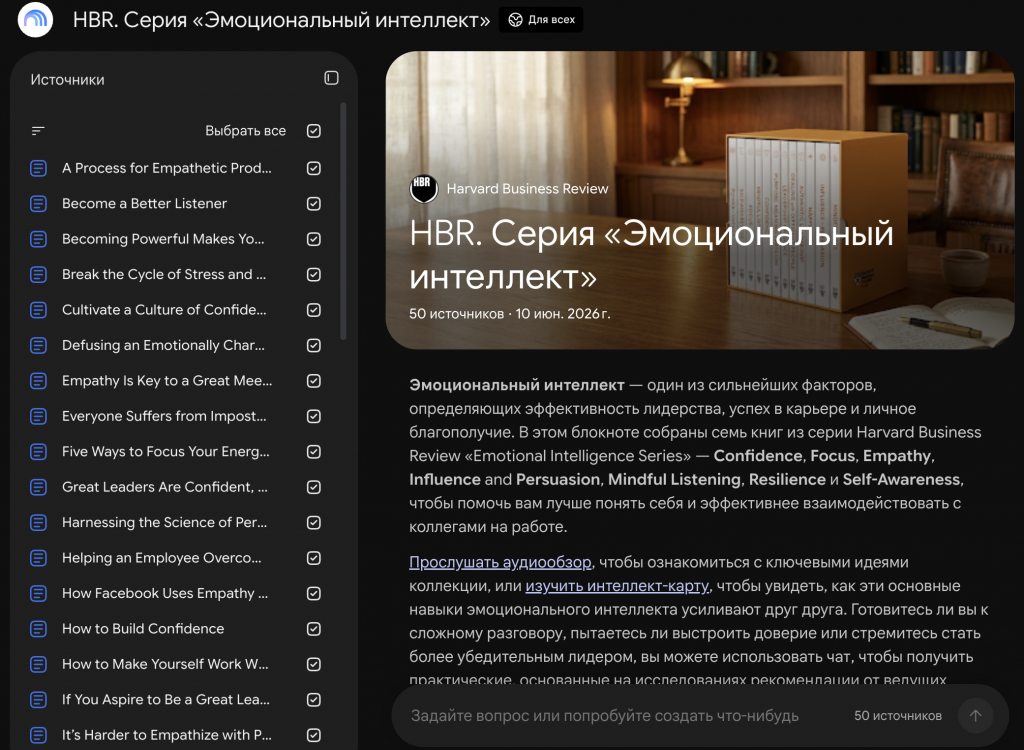Screen dimensions: 1024x750
Task: Uncheck Five Ways to Focus Your Energ... source
Action: (313, 451)
